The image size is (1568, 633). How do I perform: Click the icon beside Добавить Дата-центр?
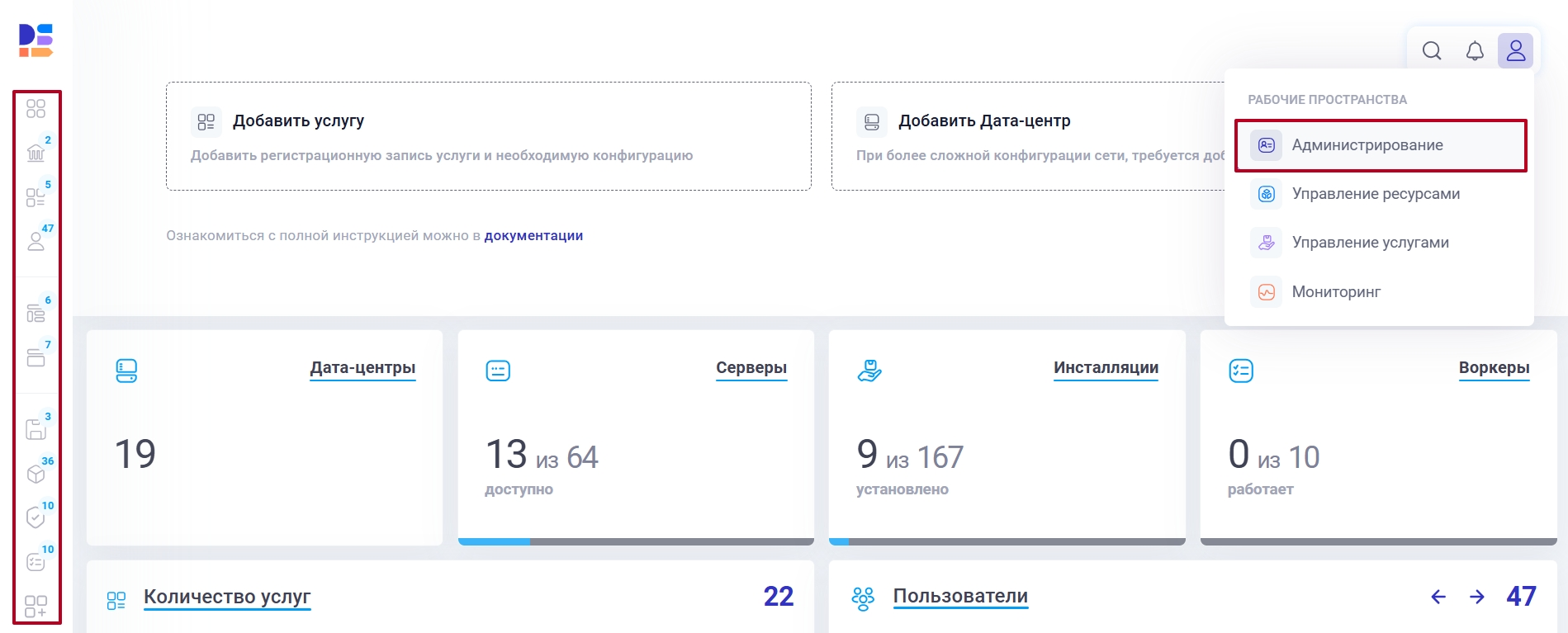(x=872, y=121)
